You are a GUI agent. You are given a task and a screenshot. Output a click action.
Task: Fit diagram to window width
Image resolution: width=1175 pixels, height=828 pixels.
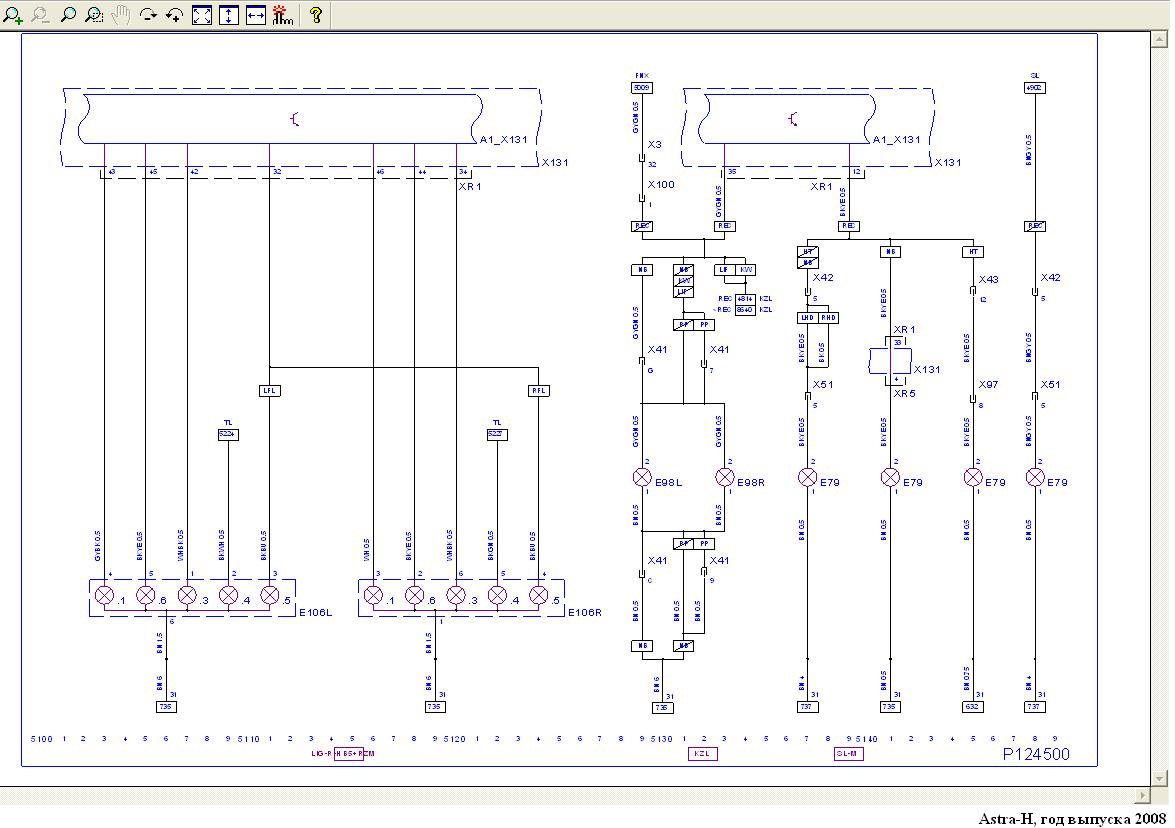tap(256, 15)
